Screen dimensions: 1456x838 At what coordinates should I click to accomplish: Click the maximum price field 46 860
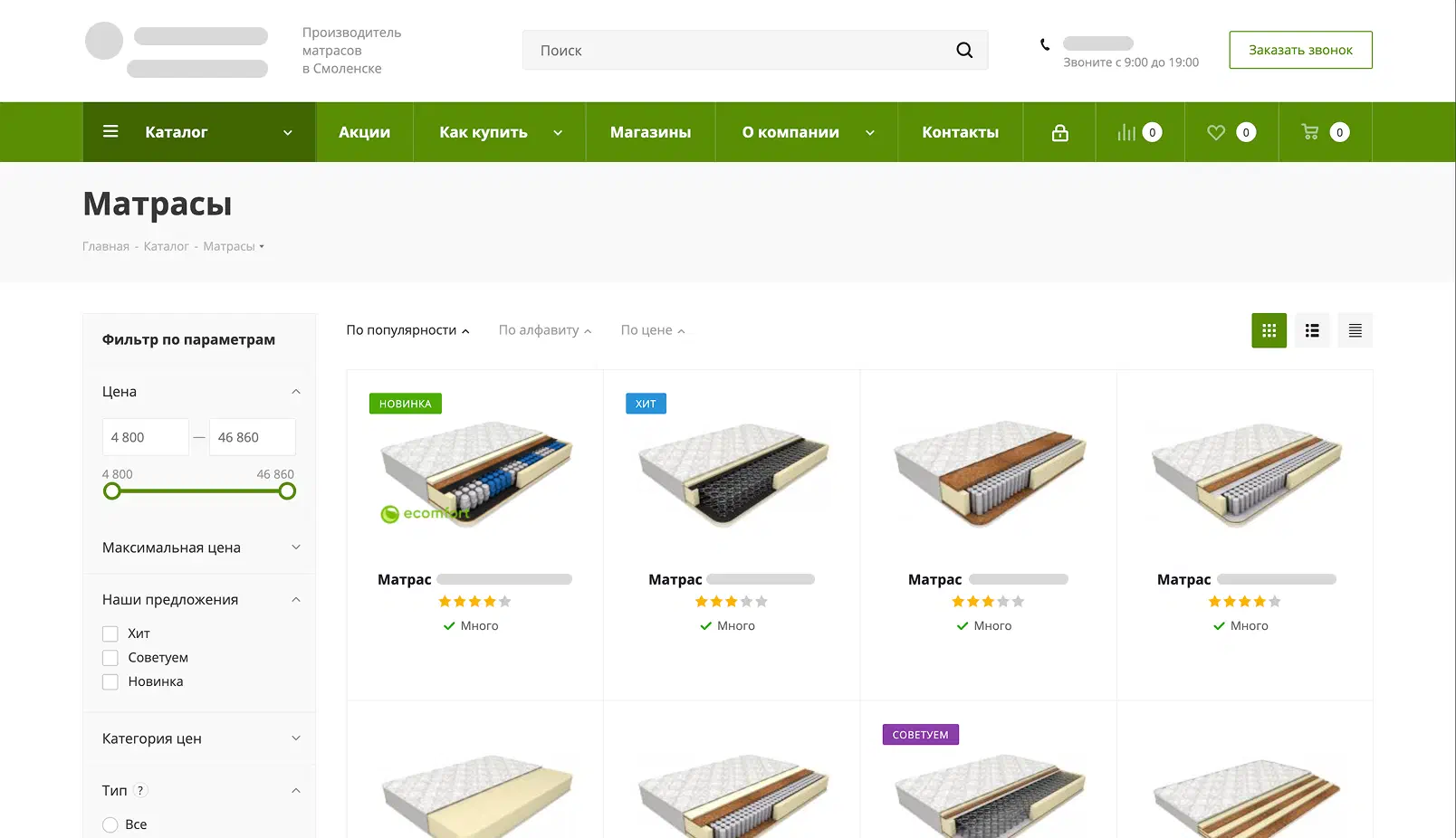(253, 437)
